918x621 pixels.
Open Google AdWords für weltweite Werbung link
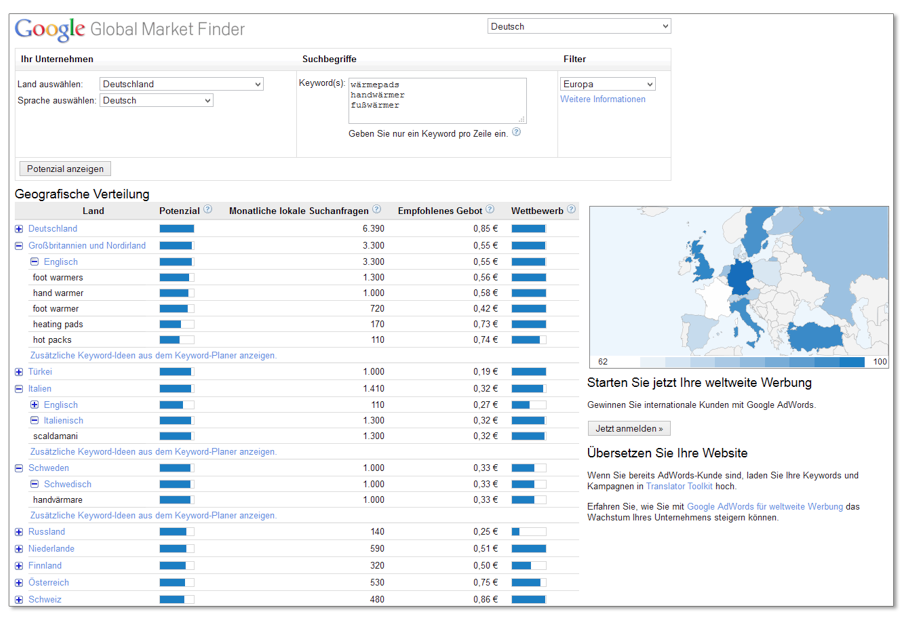point(765,507)
